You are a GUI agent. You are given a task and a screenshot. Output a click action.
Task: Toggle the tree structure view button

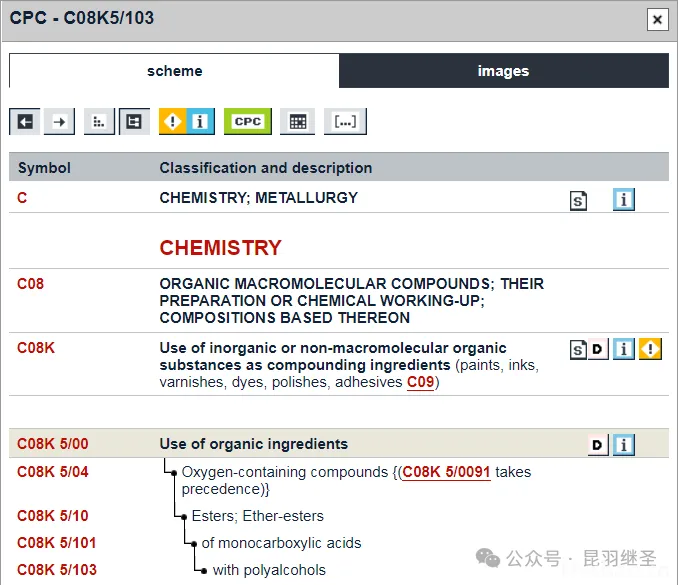coord(134,122)
